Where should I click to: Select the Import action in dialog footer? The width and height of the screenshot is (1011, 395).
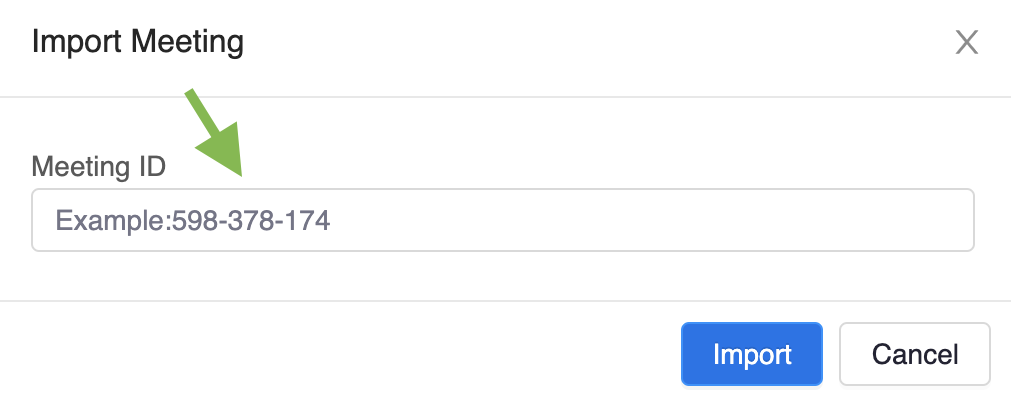click(752, 354)
